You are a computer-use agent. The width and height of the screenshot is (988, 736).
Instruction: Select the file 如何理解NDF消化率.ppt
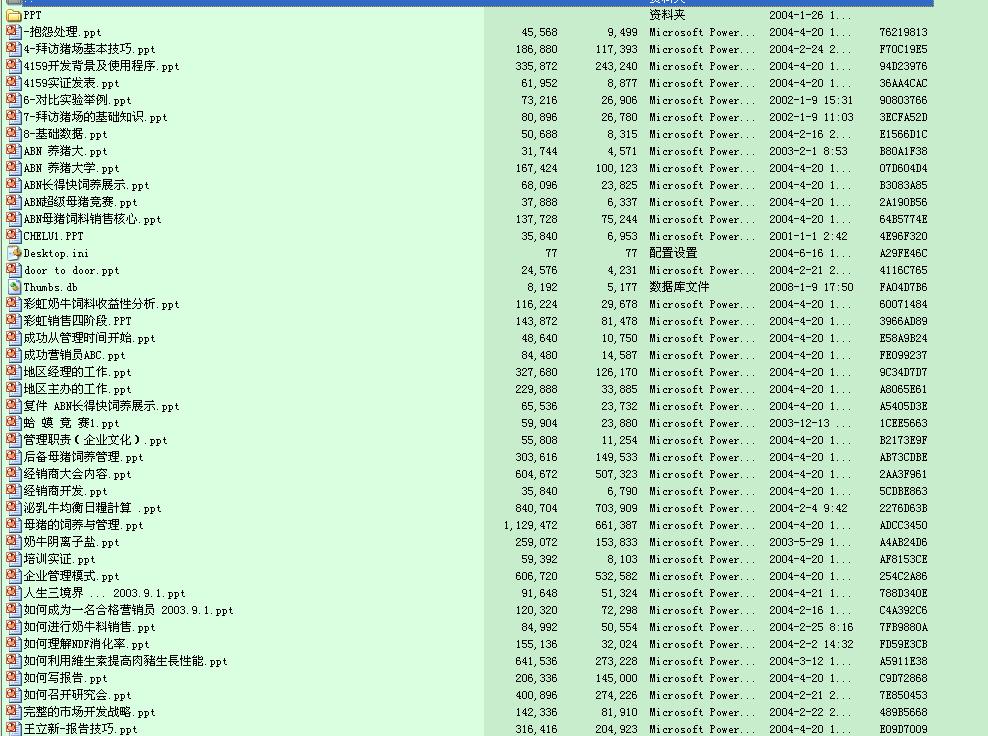[86, 644]
